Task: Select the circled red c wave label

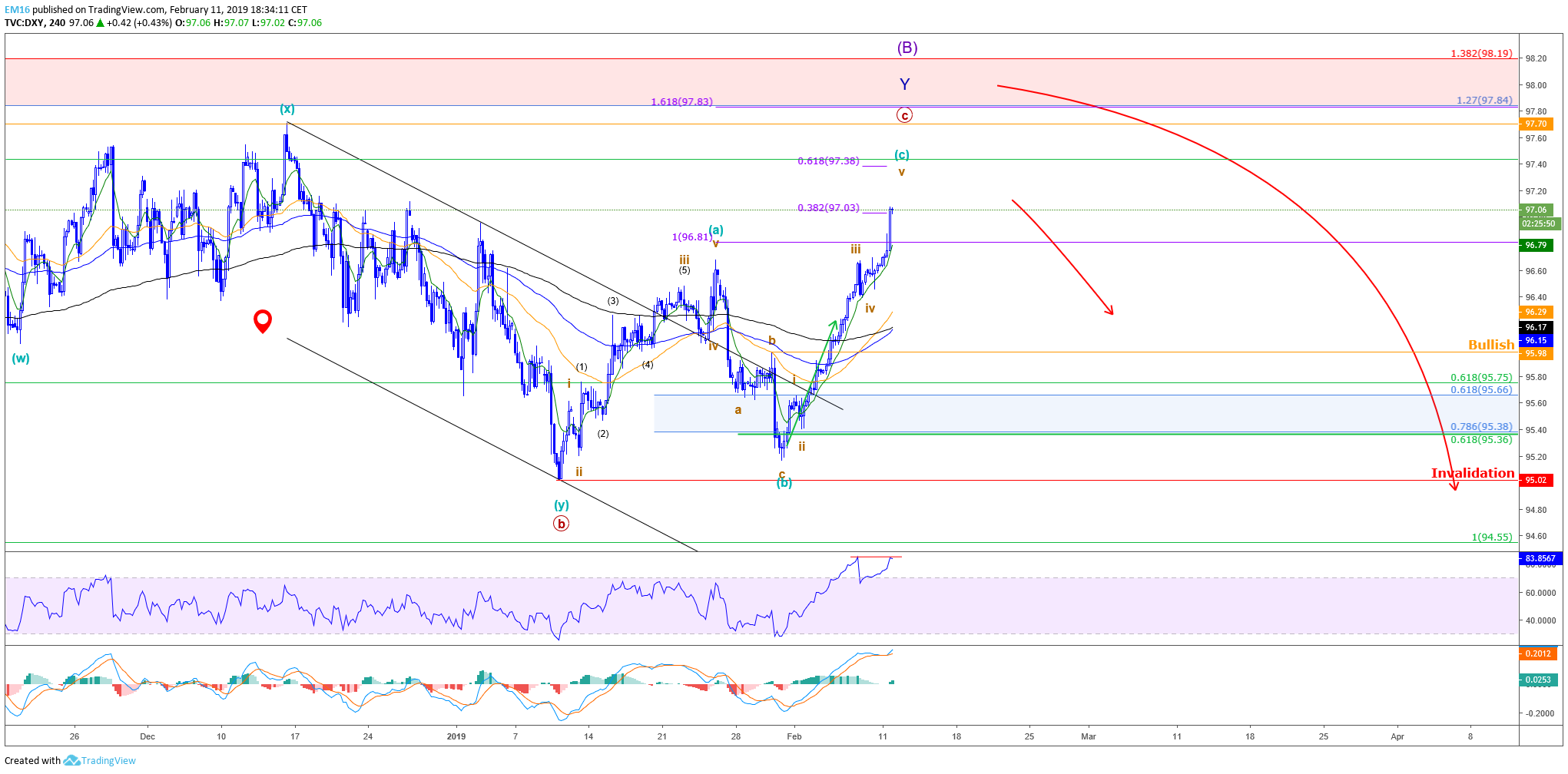Action: tap(905, 115)
